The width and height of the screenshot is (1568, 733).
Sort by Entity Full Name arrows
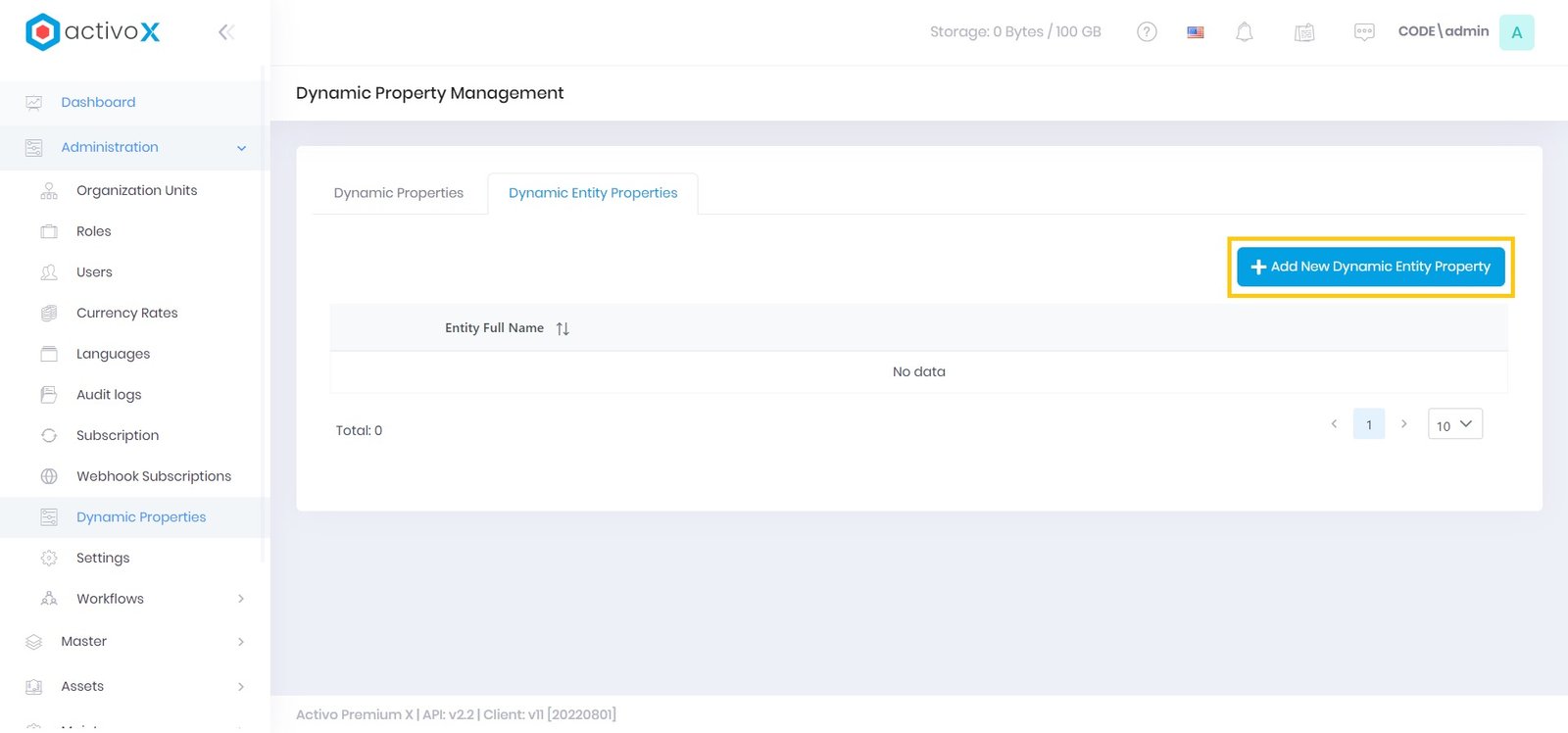pos(563,328)
